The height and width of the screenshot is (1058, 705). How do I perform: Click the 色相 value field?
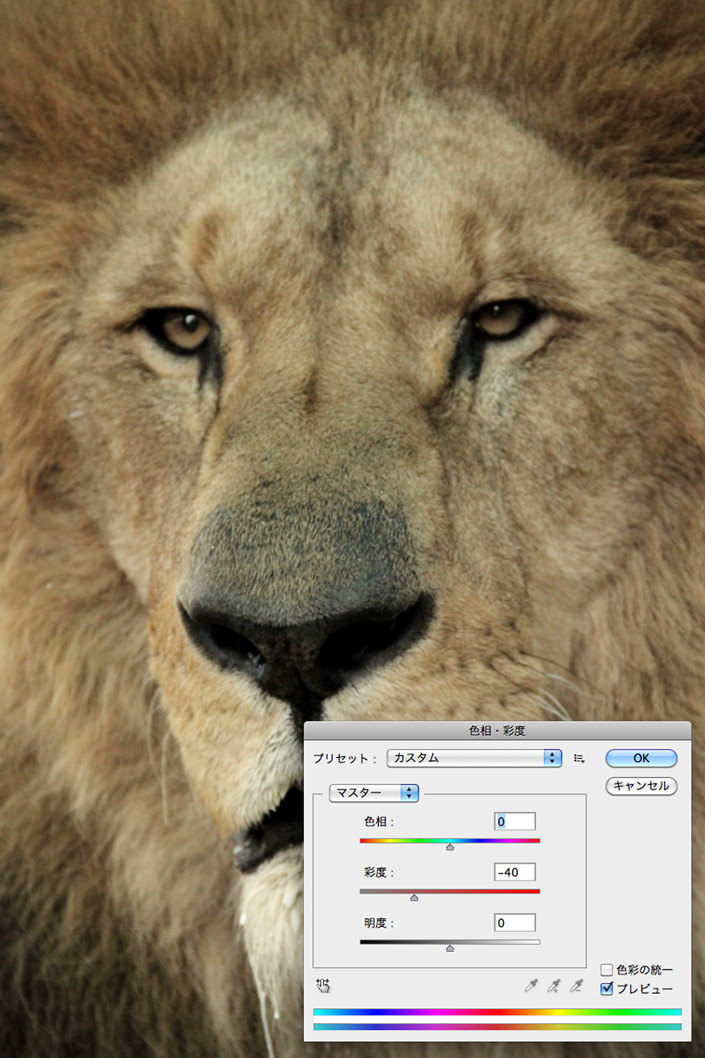(515, 821)
